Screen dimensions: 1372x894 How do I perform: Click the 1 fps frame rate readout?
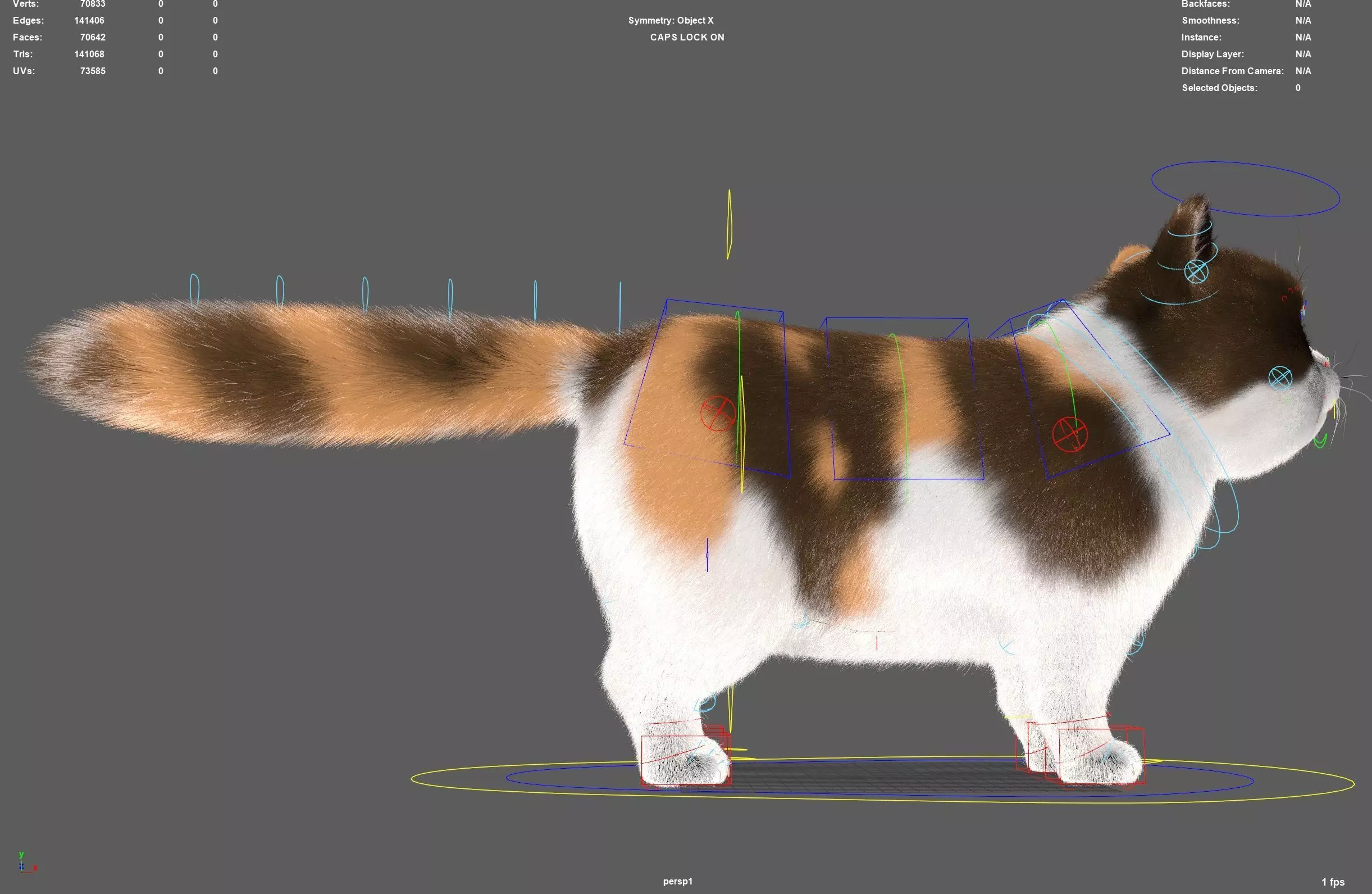coord(1333,882)
